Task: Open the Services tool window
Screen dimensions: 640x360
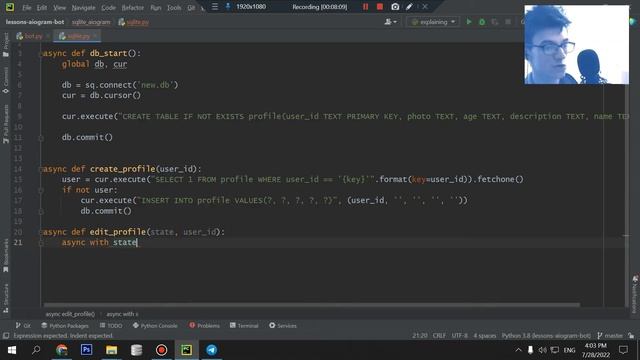Action: pyautogui.click(x=283, y=326)
